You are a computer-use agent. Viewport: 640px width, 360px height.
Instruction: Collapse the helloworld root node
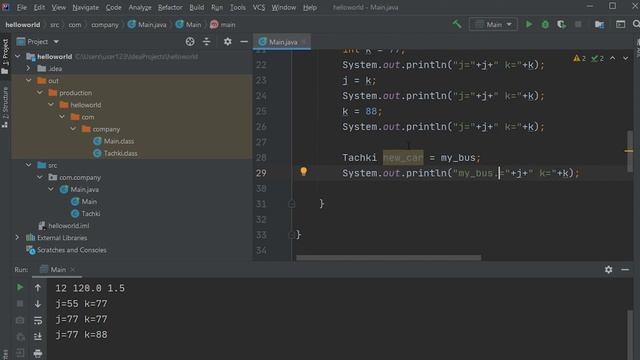(x=18, y=56)
